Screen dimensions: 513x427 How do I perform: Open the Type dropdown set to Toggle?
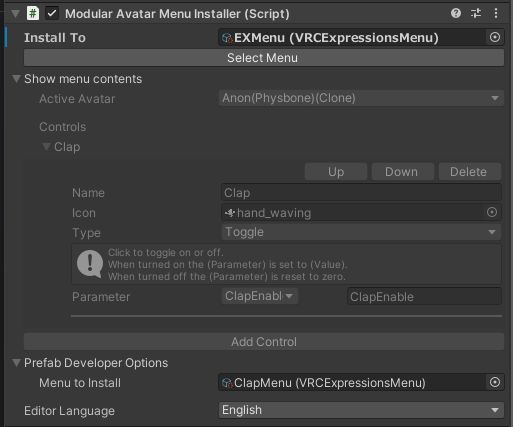(361, 232)
